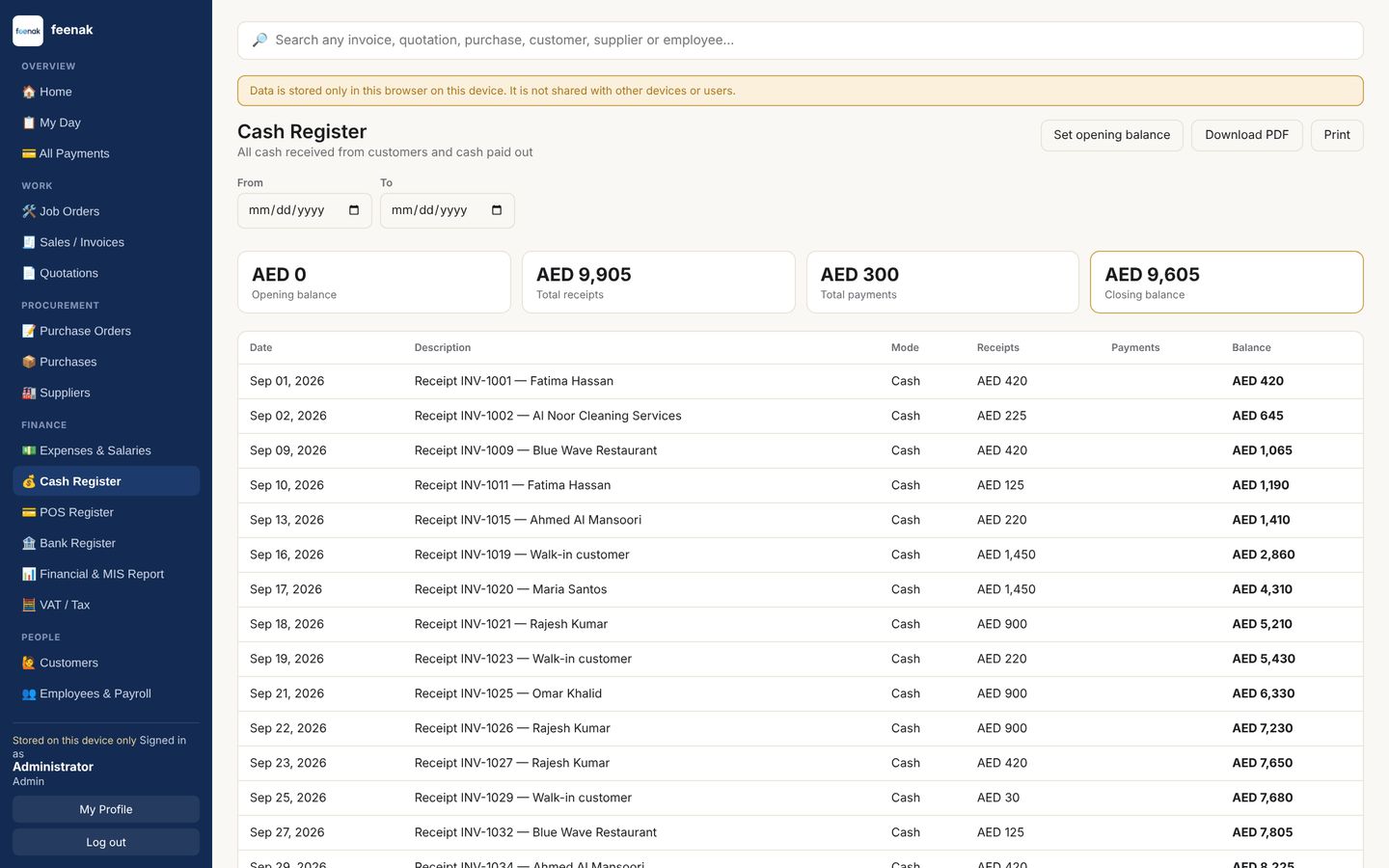Select the Purchases package icon
The width and height of the screenshot is (1389, 868).
29,362
